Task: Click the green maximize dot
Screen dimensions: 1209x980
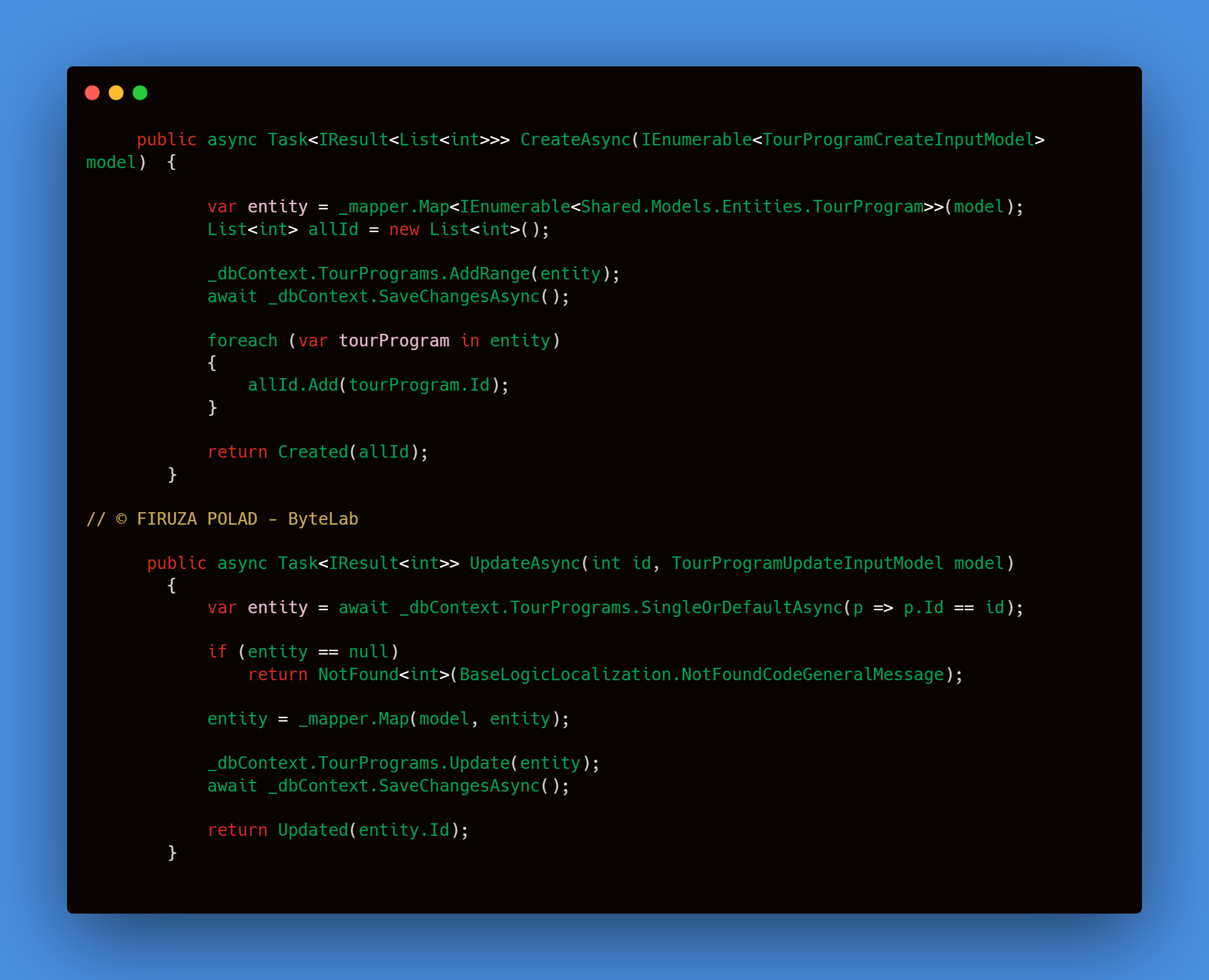Action: click(x=140, y=93)
